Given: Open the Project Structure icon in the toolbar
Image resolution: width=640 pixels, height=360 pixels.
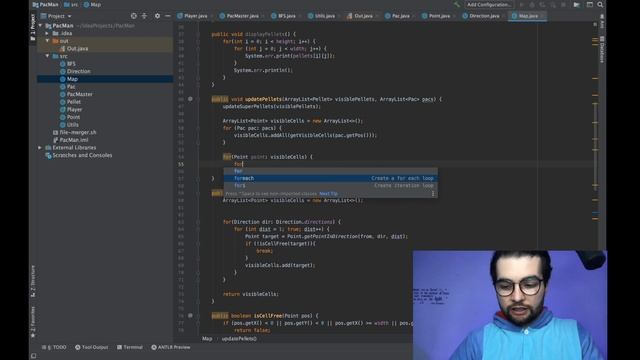Looking at the screenshot, I should (x=576, y=4).
